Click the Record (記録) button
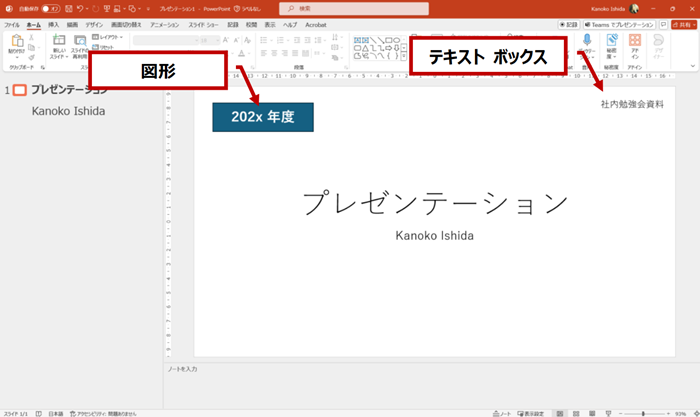The image size is (700, 417). tap(570, 23)
